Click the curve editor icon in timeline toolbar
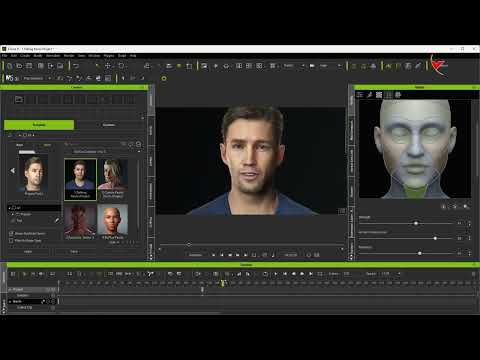 (150, 274)
